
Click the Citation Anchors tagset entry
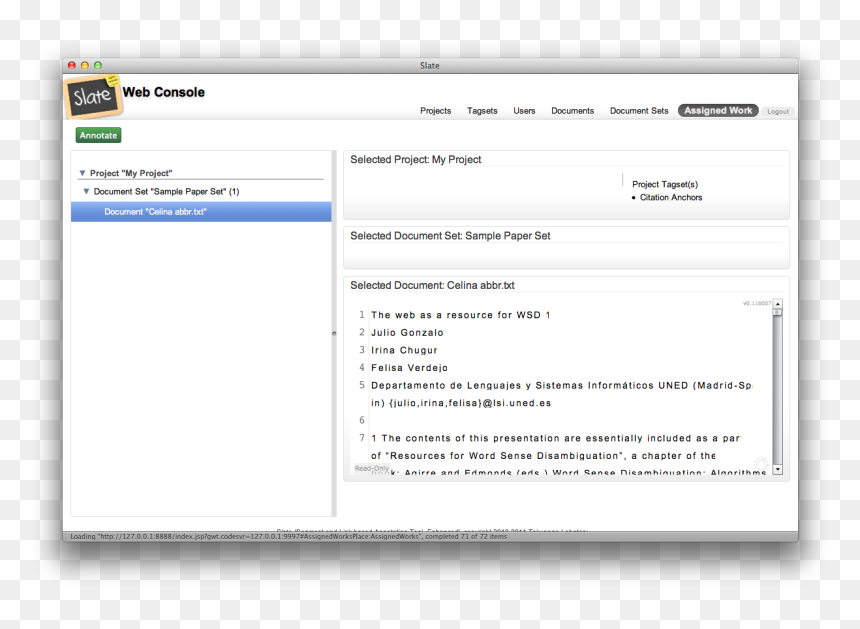671,197
